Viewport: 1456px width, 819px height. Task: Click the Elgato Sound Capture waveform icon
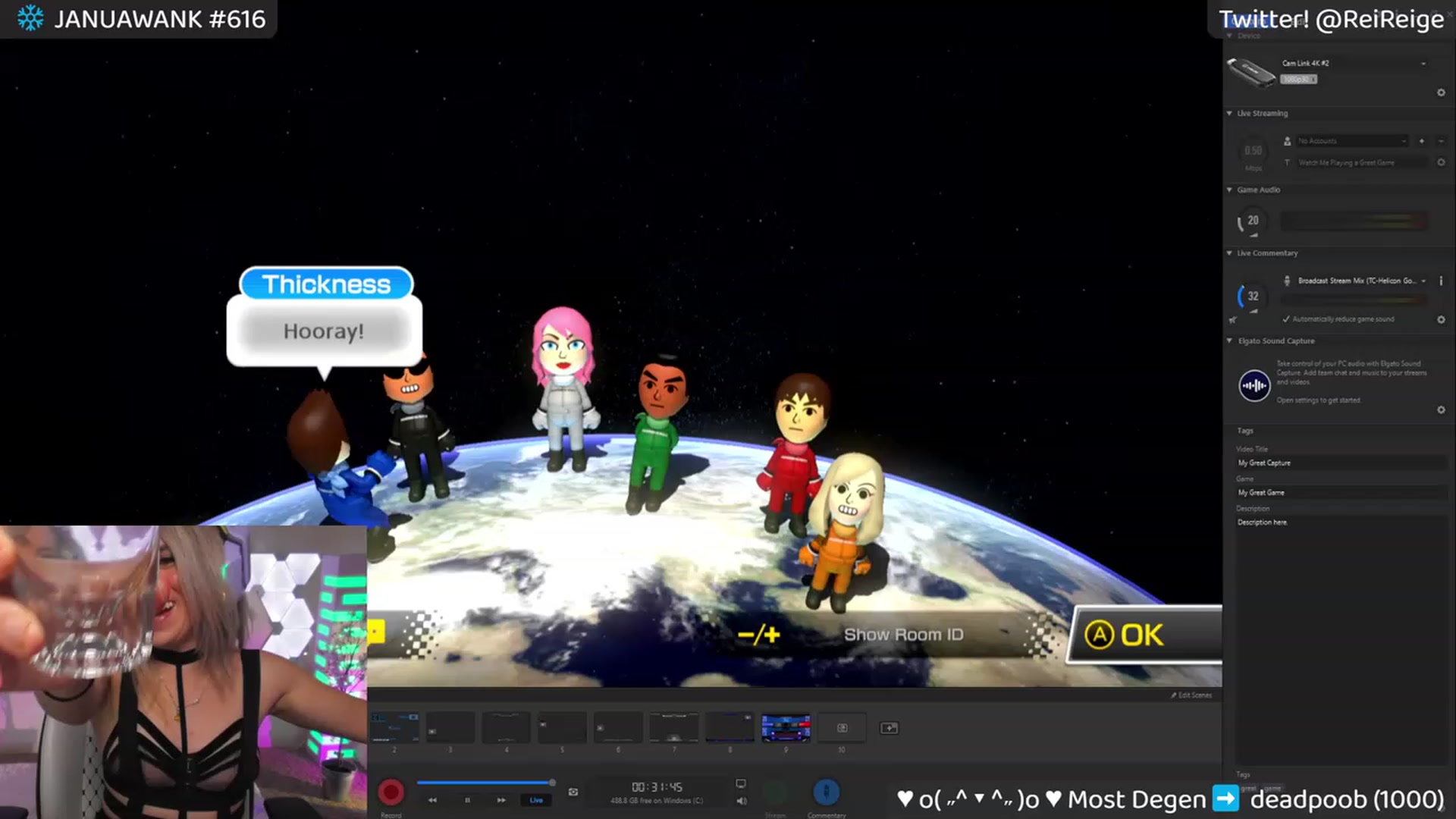(1254, 385)
